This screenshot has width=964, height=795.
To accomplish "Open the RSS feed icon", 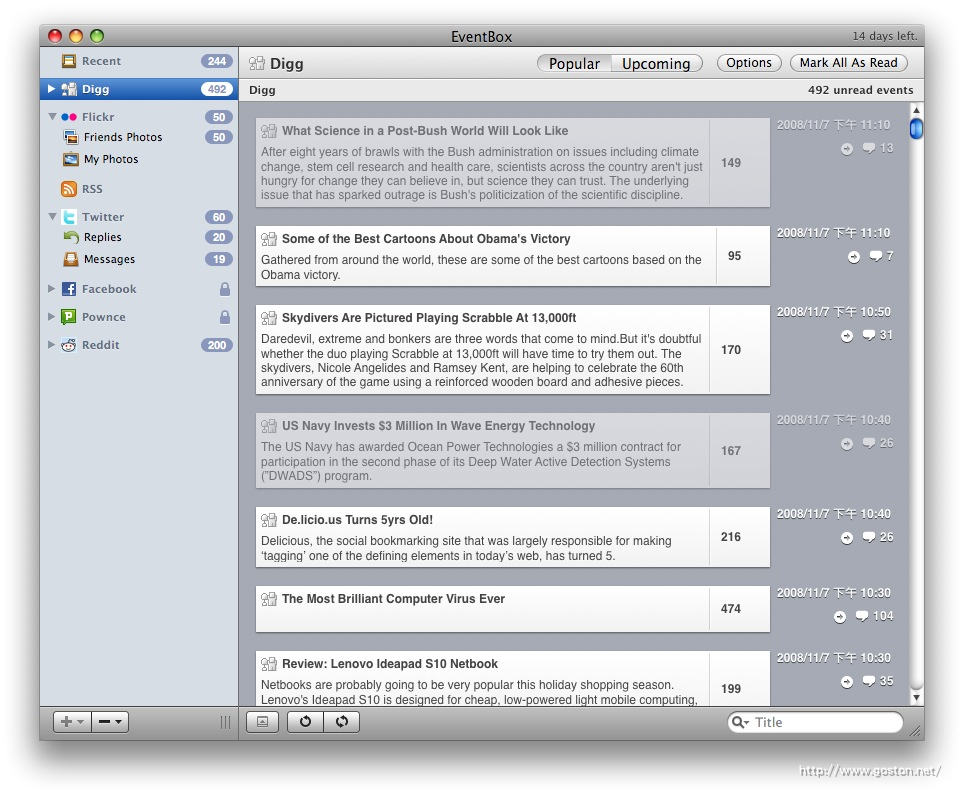I will [69, 189].
